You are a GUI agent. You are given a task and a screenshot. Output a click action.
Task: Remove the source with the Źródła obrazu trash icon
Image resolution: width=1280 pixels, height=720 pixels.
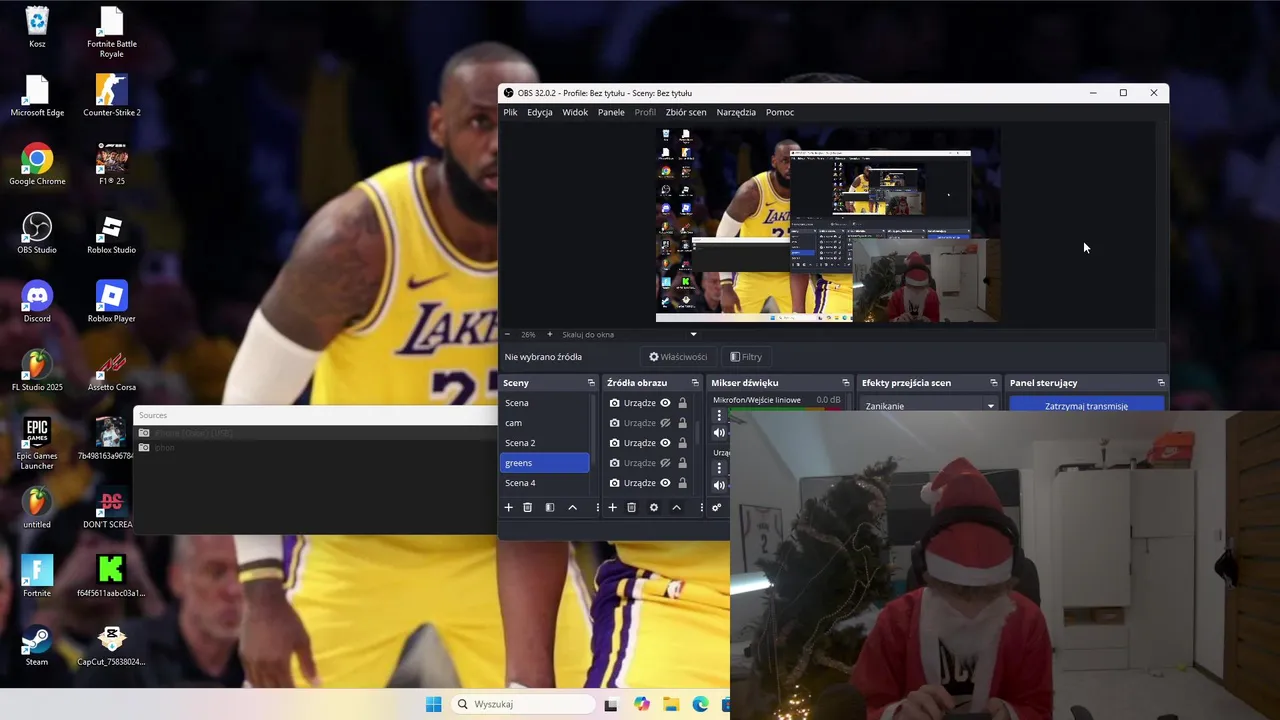tap(632, 507)
